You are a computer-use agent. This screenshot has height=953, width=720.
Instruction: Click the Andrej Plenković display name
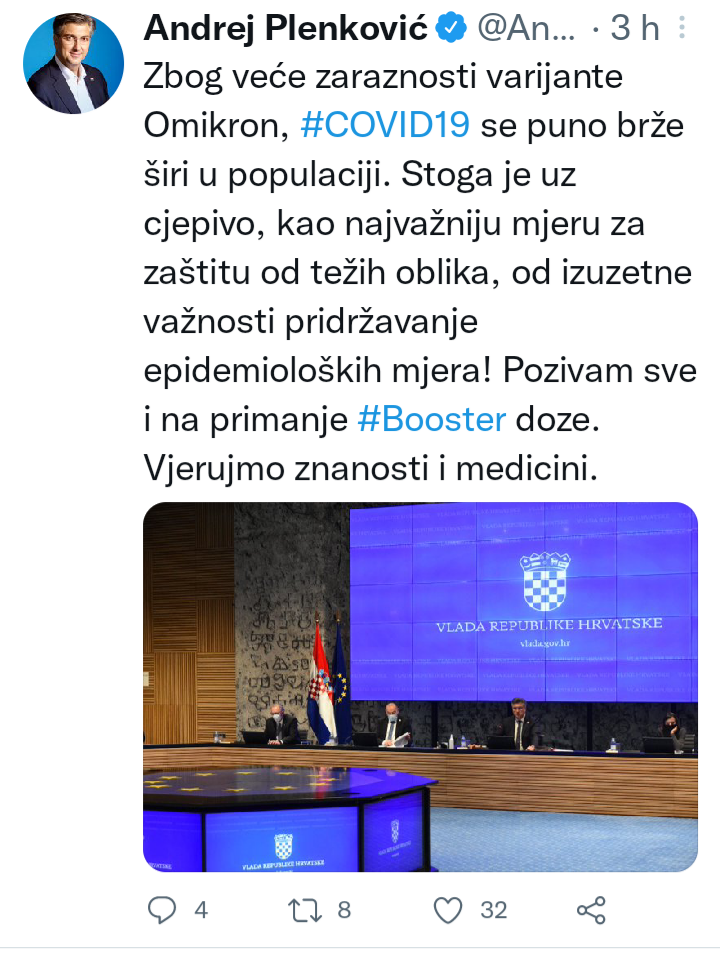pos(287,30)
